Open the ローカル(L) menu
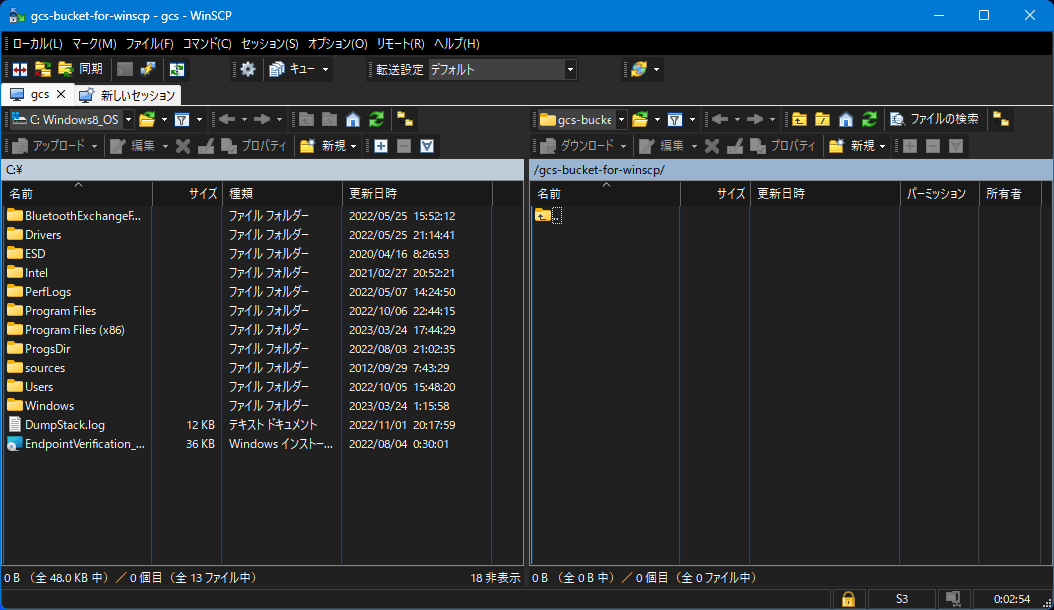Viewport: 1054px width, 610px height. [x=37, y=44]
